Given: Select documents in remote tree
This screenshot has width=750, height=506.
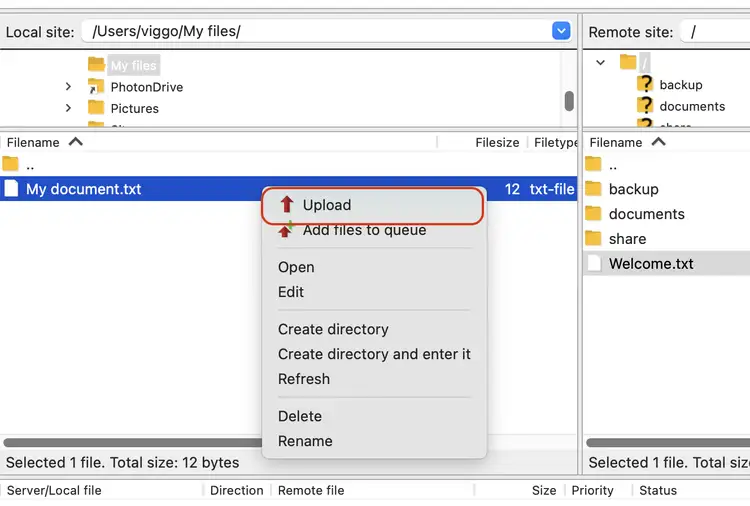Looking at the screenshot, I should point(692,106).
